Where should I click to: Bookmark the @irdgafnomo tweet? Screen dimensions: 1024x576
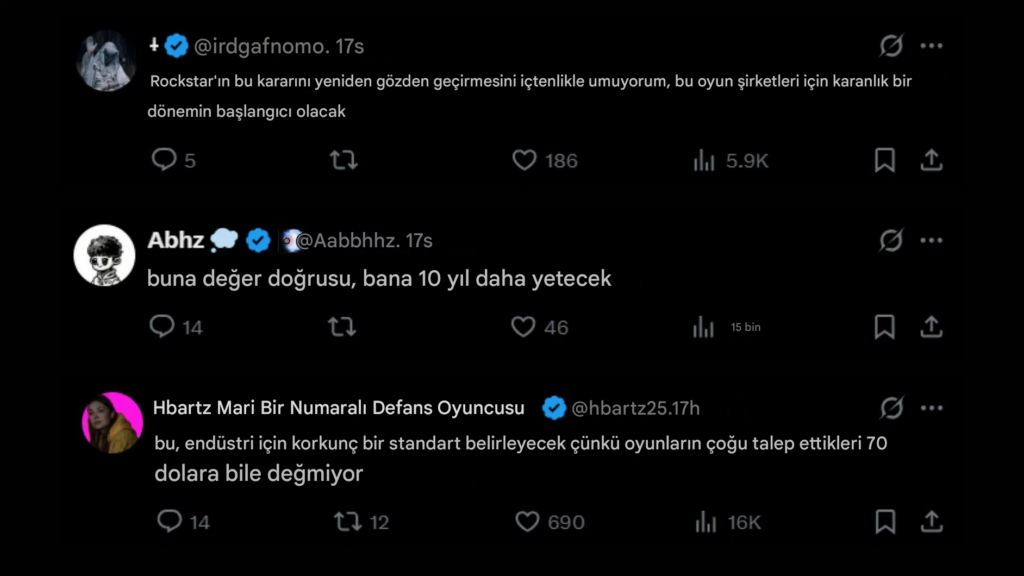(x=884, y=160)
